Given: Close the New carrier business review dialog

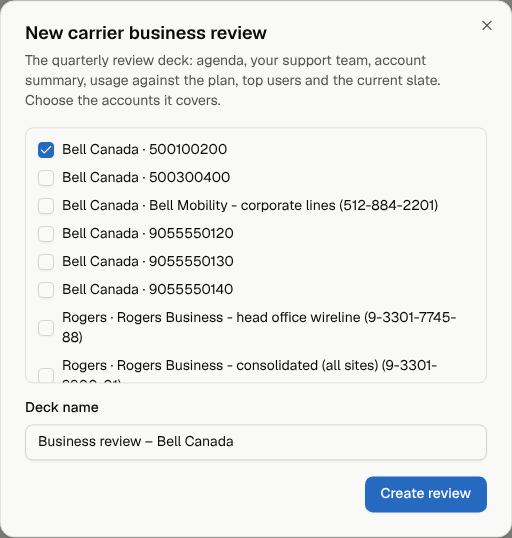Looking at the screenshot, I should point(487,25).
